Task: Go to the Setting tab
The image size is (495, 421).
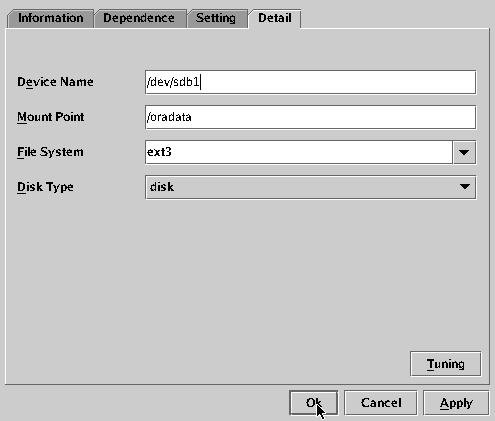Action: tap(217, 18)
